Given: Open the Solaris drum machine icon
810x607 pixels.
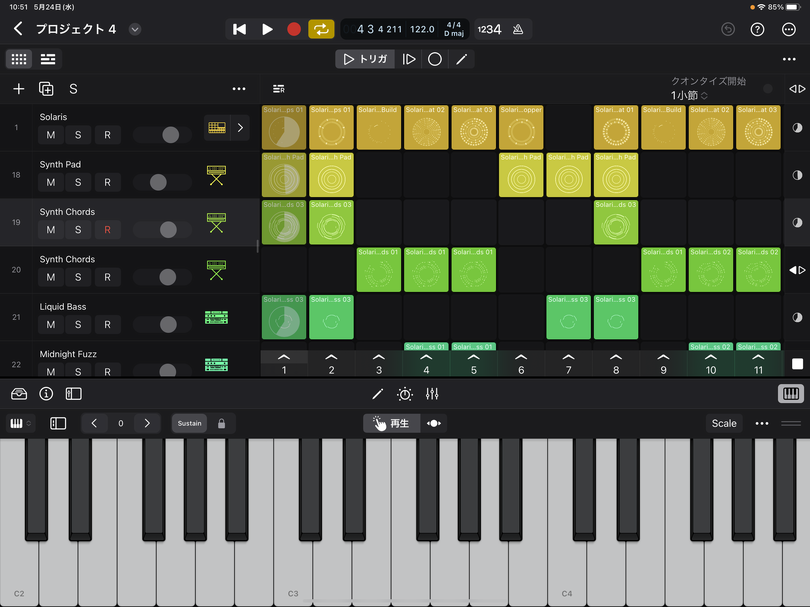Looking at the screenshot, I should click(x=217, y=128).
